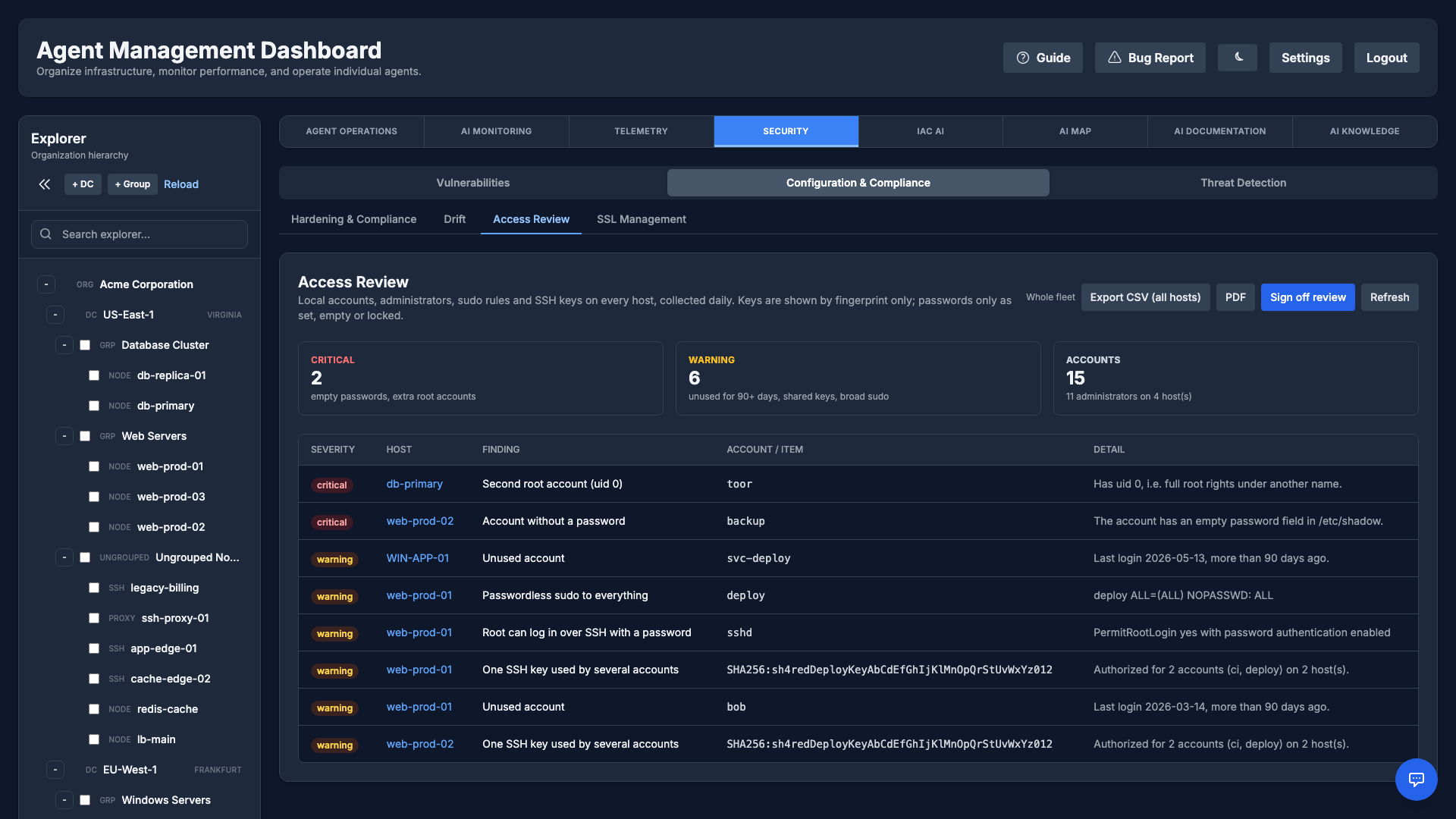Add a new Group

click(x=133, y=184)
